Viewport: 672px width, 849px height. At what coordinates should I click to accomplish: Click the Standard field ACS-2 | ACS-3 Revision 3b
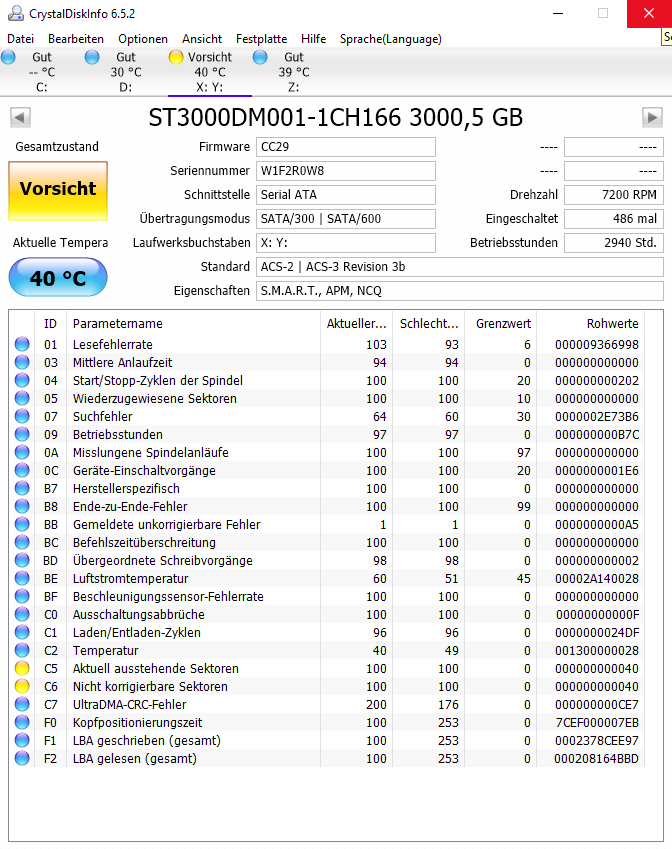[x=460, y=267]
